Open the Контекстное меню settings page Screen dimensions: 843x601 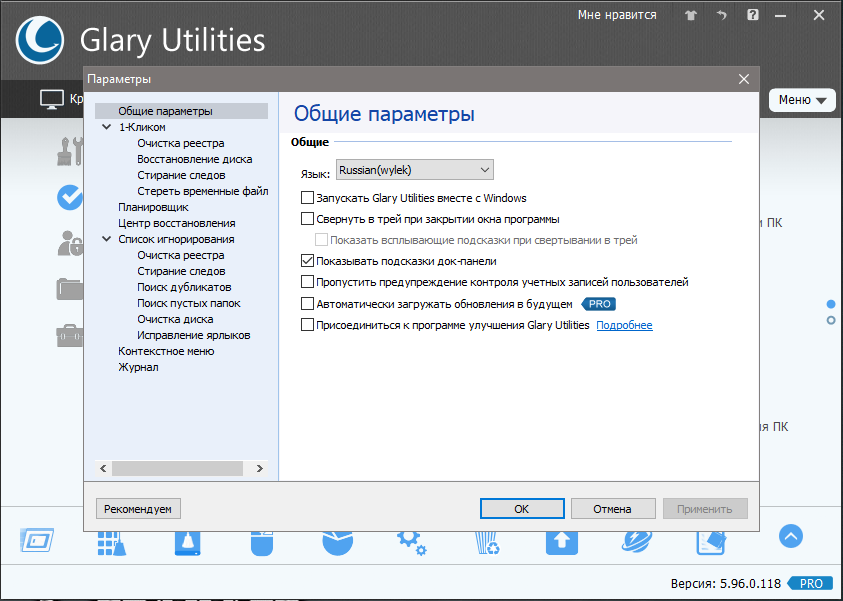[166, 351]
